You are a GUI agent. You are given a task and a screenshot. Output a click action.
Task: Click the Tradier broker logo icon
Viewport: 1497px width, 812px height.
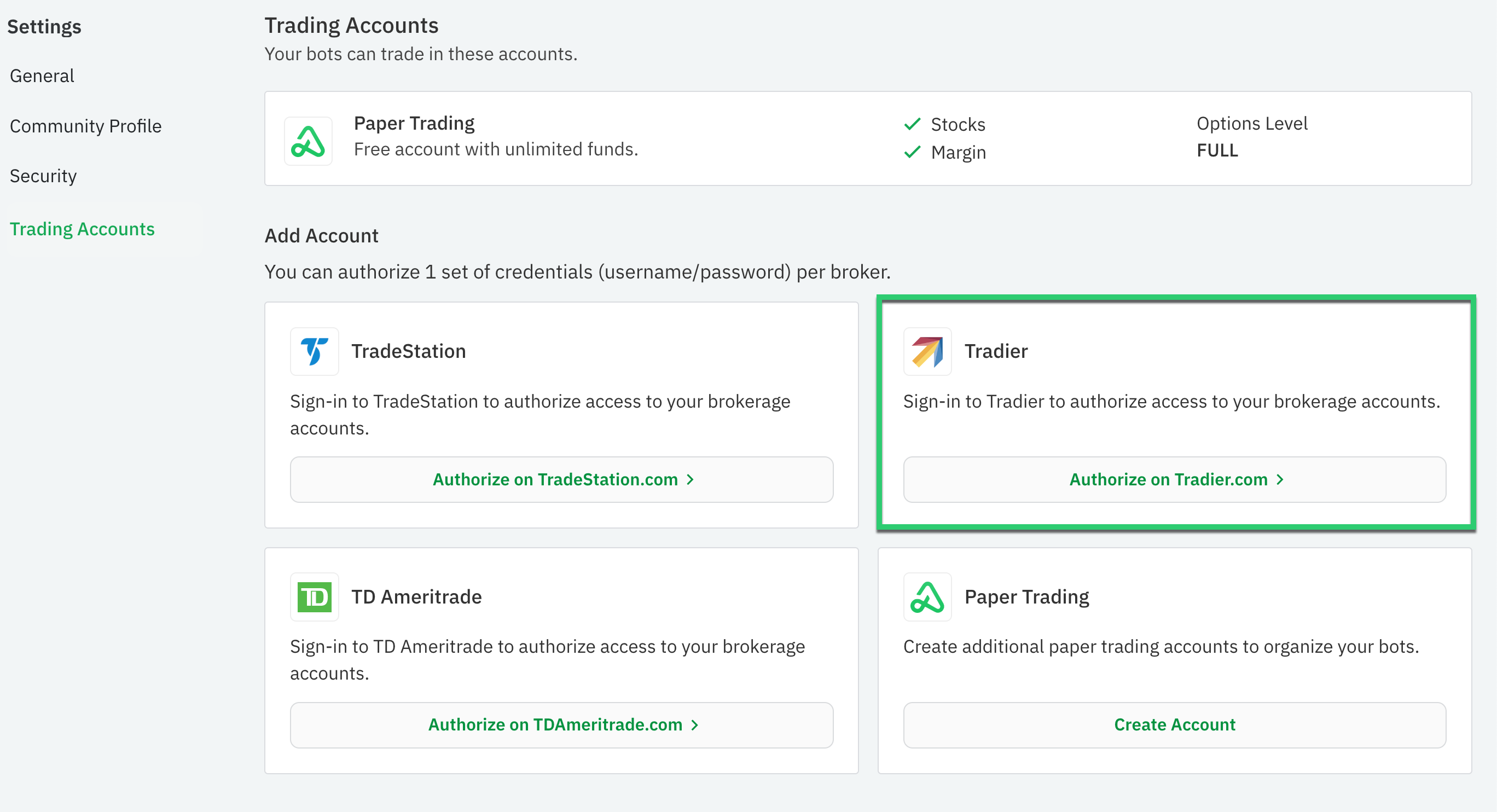pos(927,351)
